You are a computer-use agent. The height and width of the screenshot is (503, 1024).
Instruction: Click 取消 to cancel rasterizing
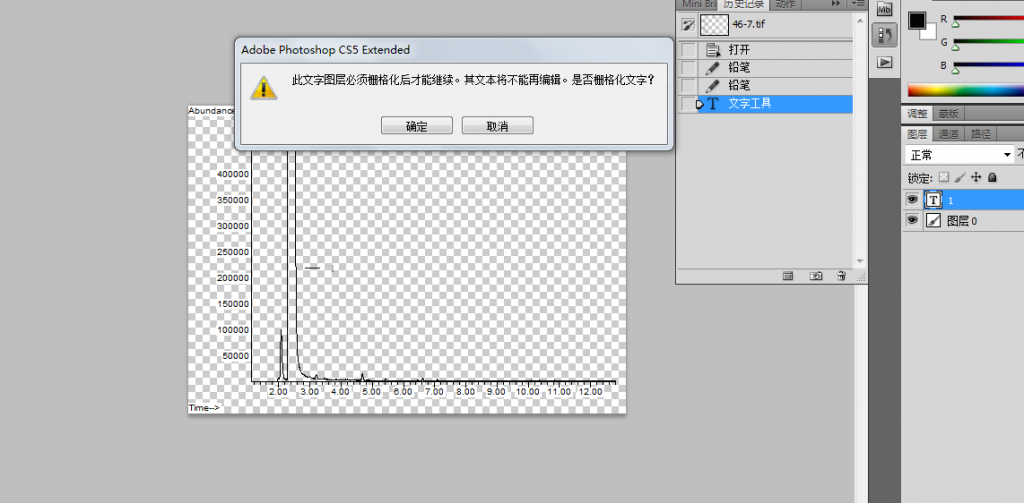click(x=498, y=125)
